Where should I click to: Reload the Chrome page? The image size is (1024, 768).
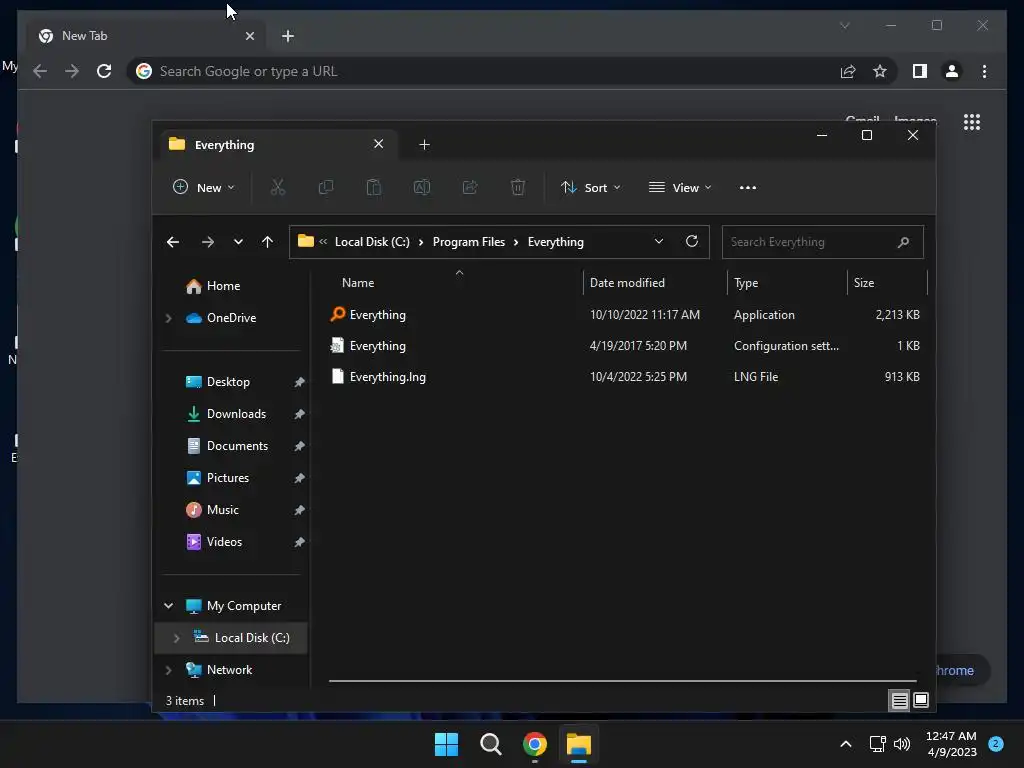click(104, 71)
